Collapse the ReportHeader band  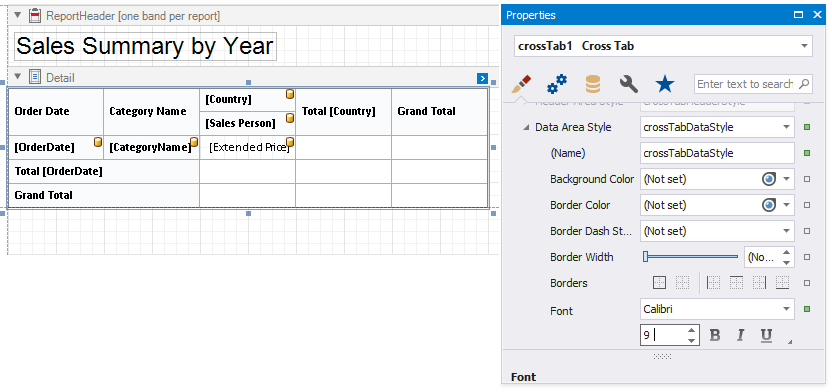pyautogui.click(x=18, y=16)
